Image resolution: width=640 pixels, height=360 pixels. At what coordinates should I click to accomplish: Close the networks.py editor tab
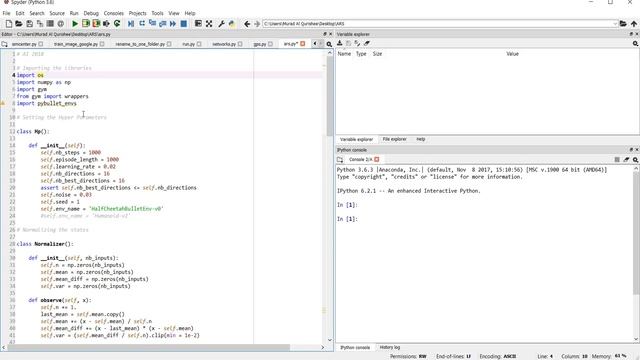(240, 44)
